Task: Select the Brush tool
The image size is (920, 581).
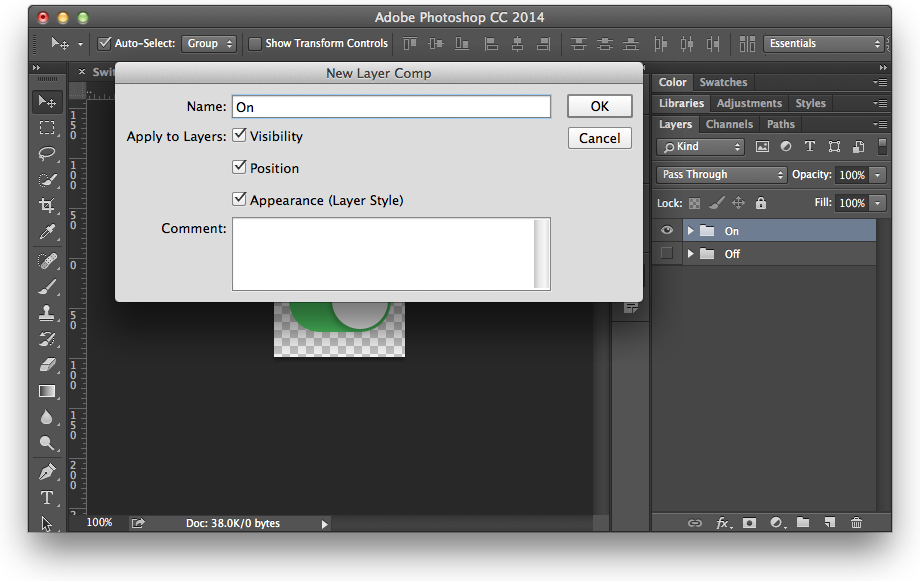Action: pos(47,287)
